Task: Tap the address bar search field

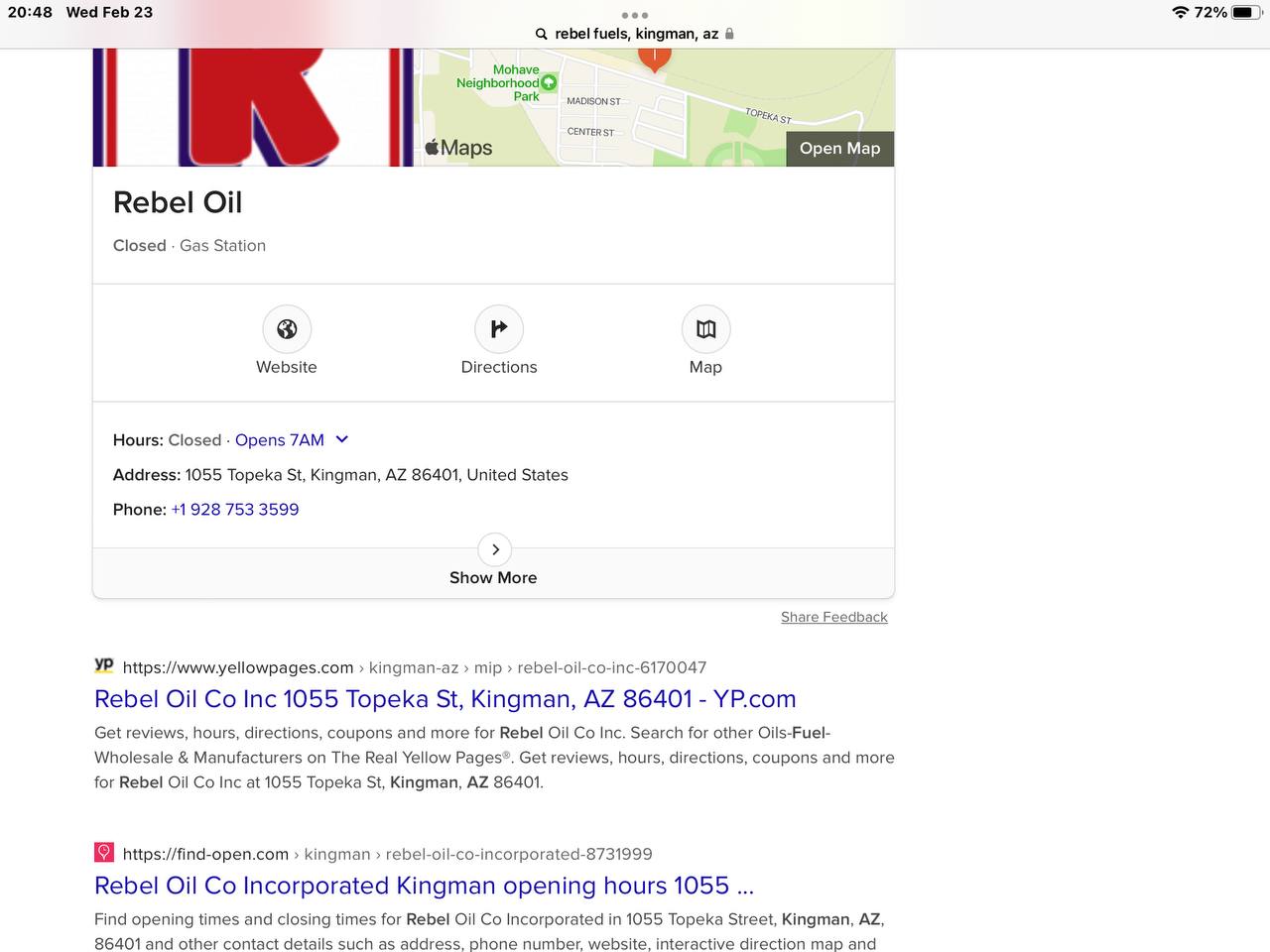Action: (x=635, y=34)
